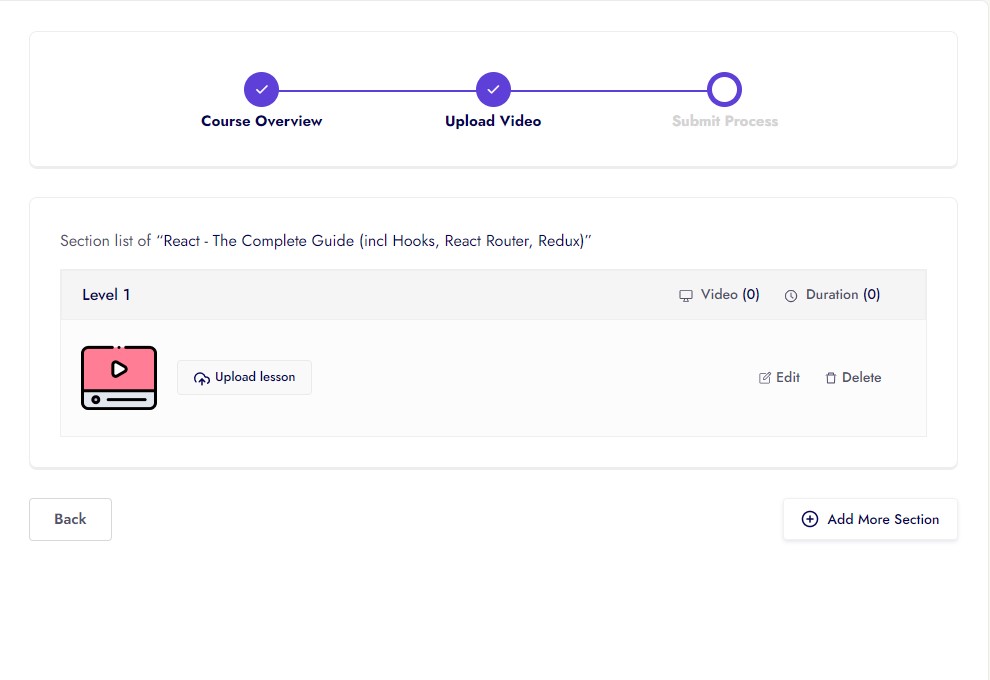This screenshot has height=680, width=990.
Task: Click the Course Overview step checkmark circle
Action: [x=261, y=89]
